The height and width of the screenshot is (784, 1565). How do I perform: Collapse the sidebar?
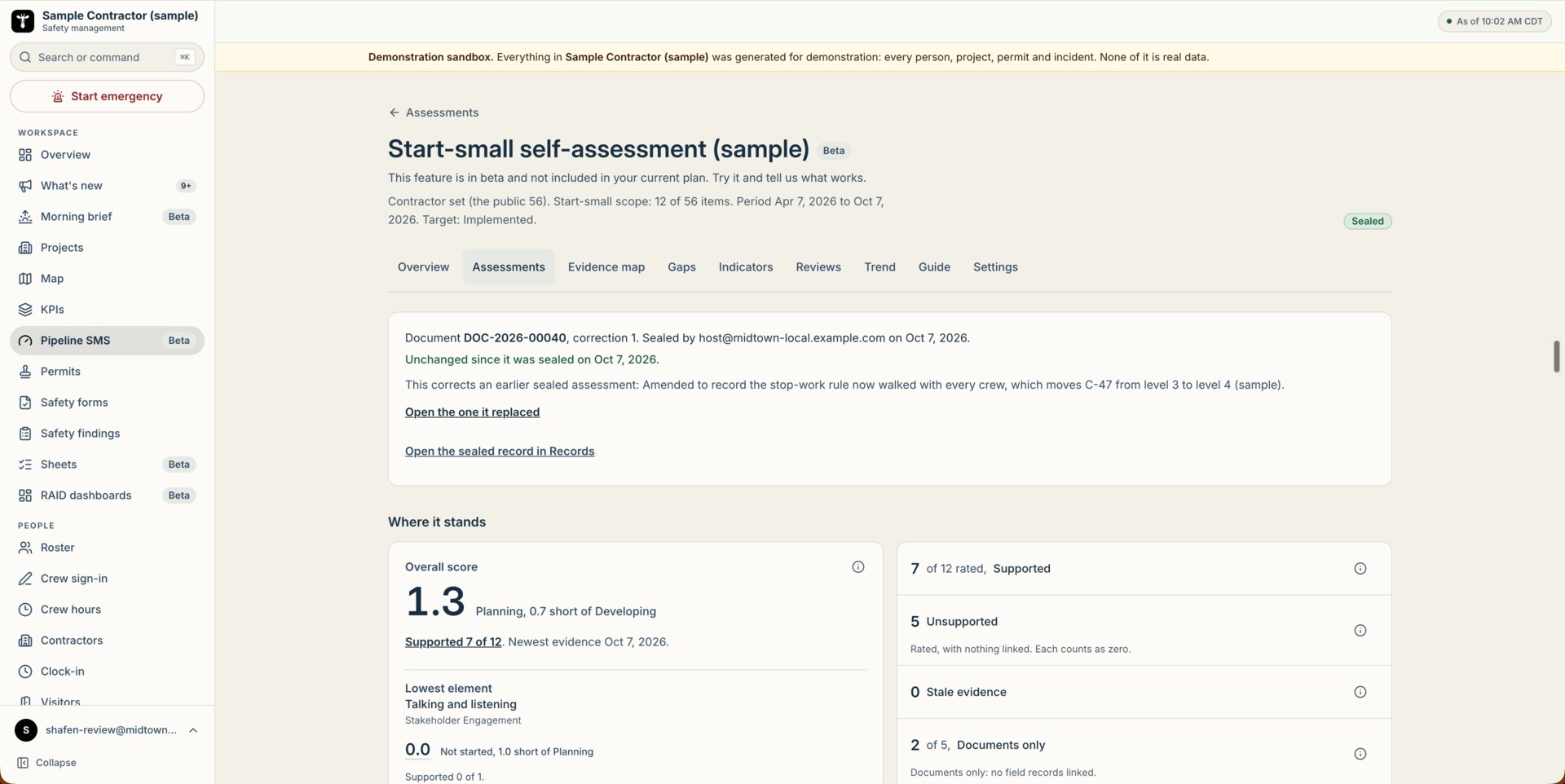[x=47, y=763]
